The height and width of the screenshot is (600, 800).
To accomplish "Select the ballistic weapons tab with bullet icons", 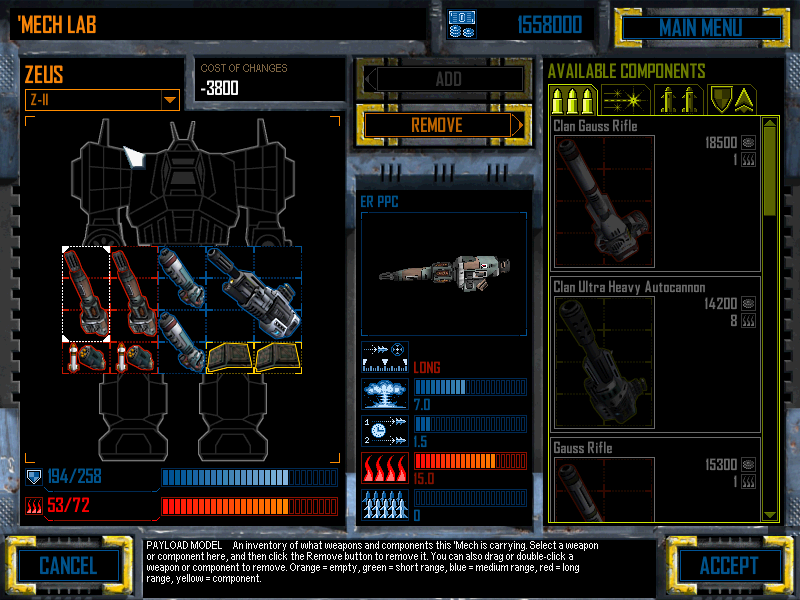I will pos(572,100).
